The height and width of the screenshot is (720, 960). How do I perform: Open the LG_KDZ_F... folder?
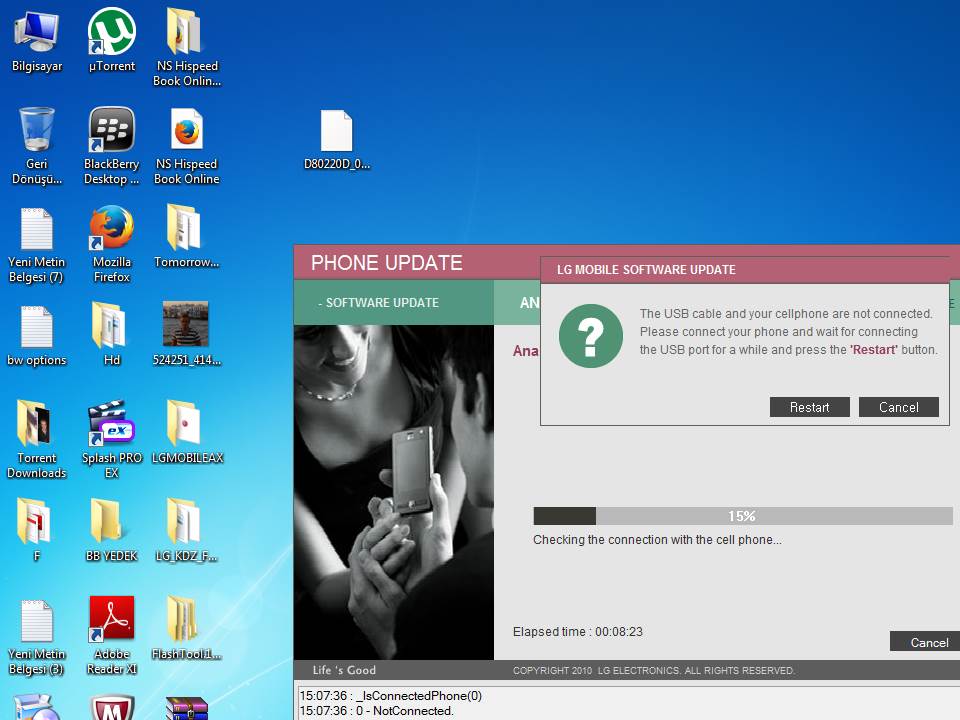[x=187, y=530]
